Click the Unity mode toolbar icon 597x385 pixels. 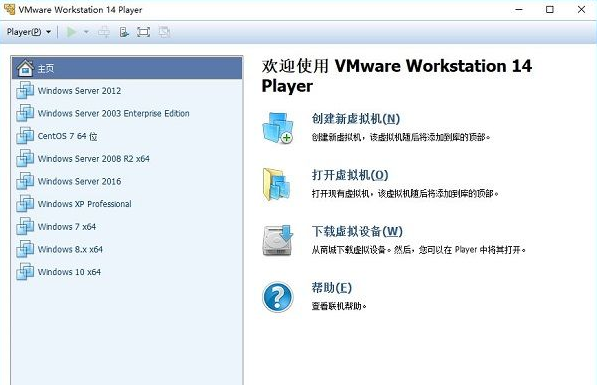164,32
